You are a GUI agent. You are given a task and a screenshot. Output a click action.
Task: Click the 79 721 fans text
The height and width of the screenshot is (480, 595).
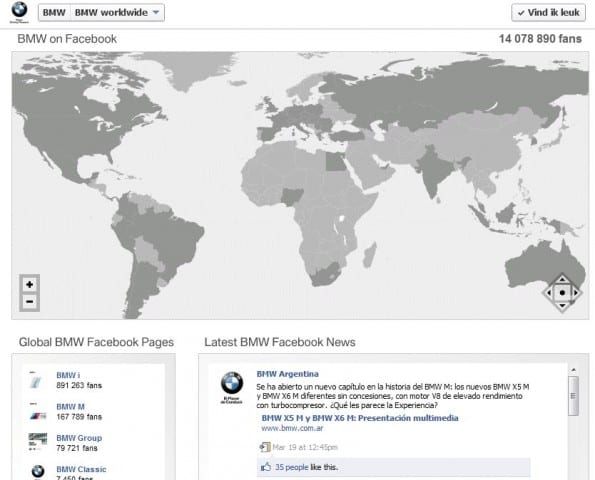tap(77, 448)
